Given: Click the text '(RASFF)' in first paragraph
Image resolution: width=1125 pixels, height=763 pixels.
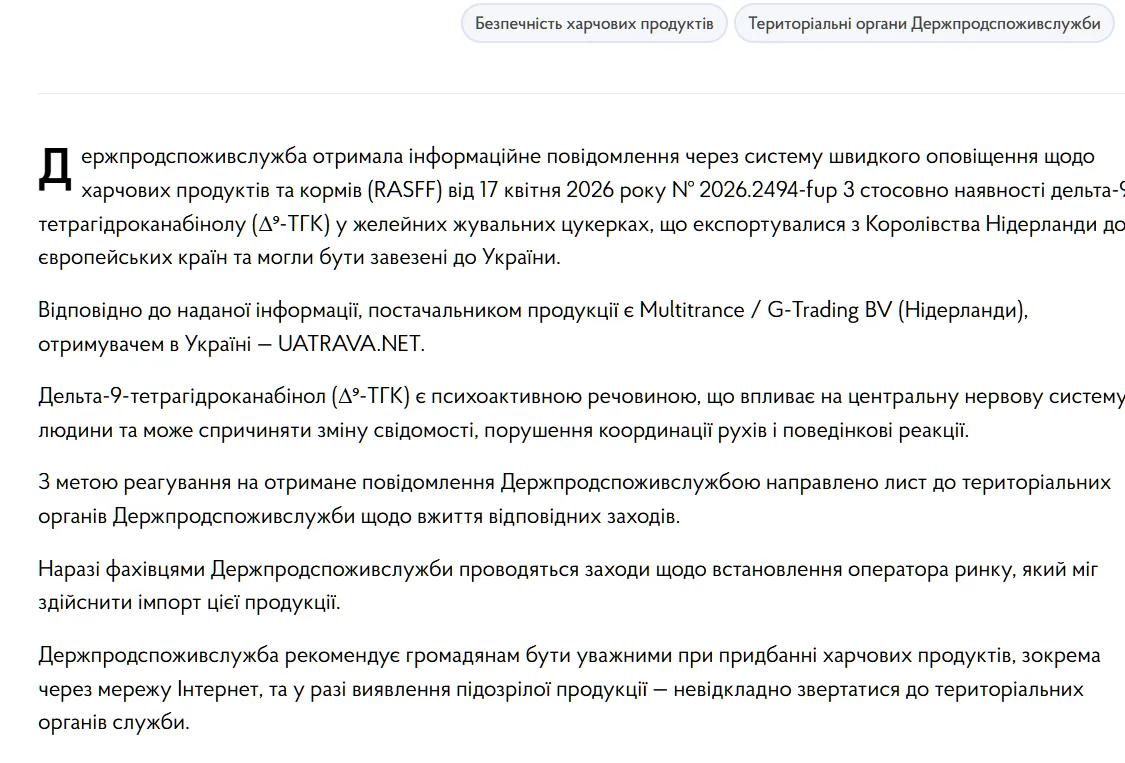Looking at the screenshot, I should click(x=405, y=190).
